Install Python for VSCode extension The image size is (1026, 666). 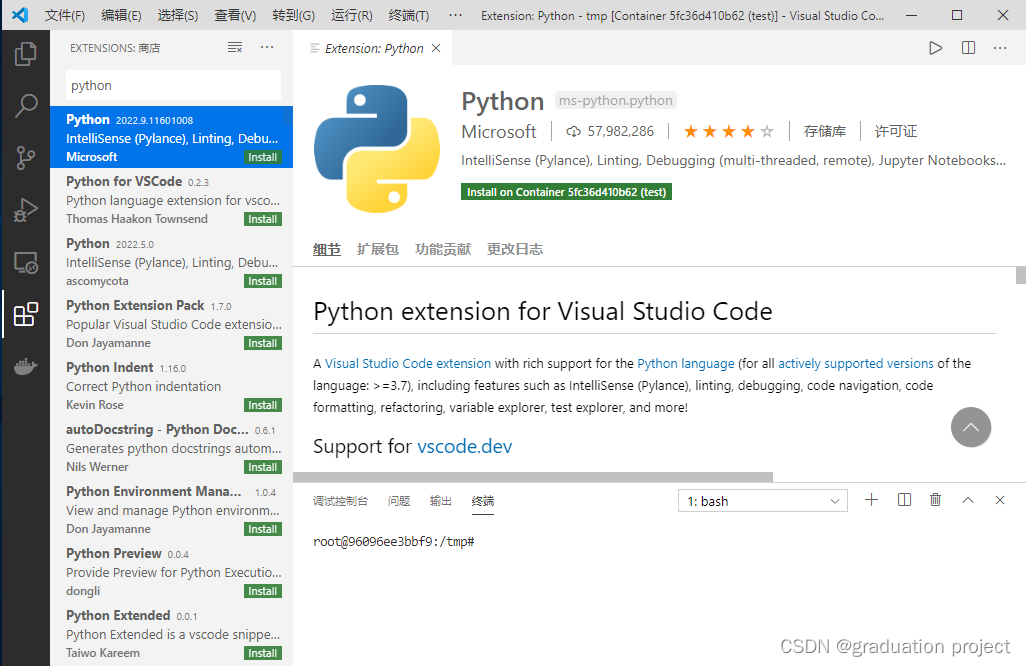click(x=262, y=219)
